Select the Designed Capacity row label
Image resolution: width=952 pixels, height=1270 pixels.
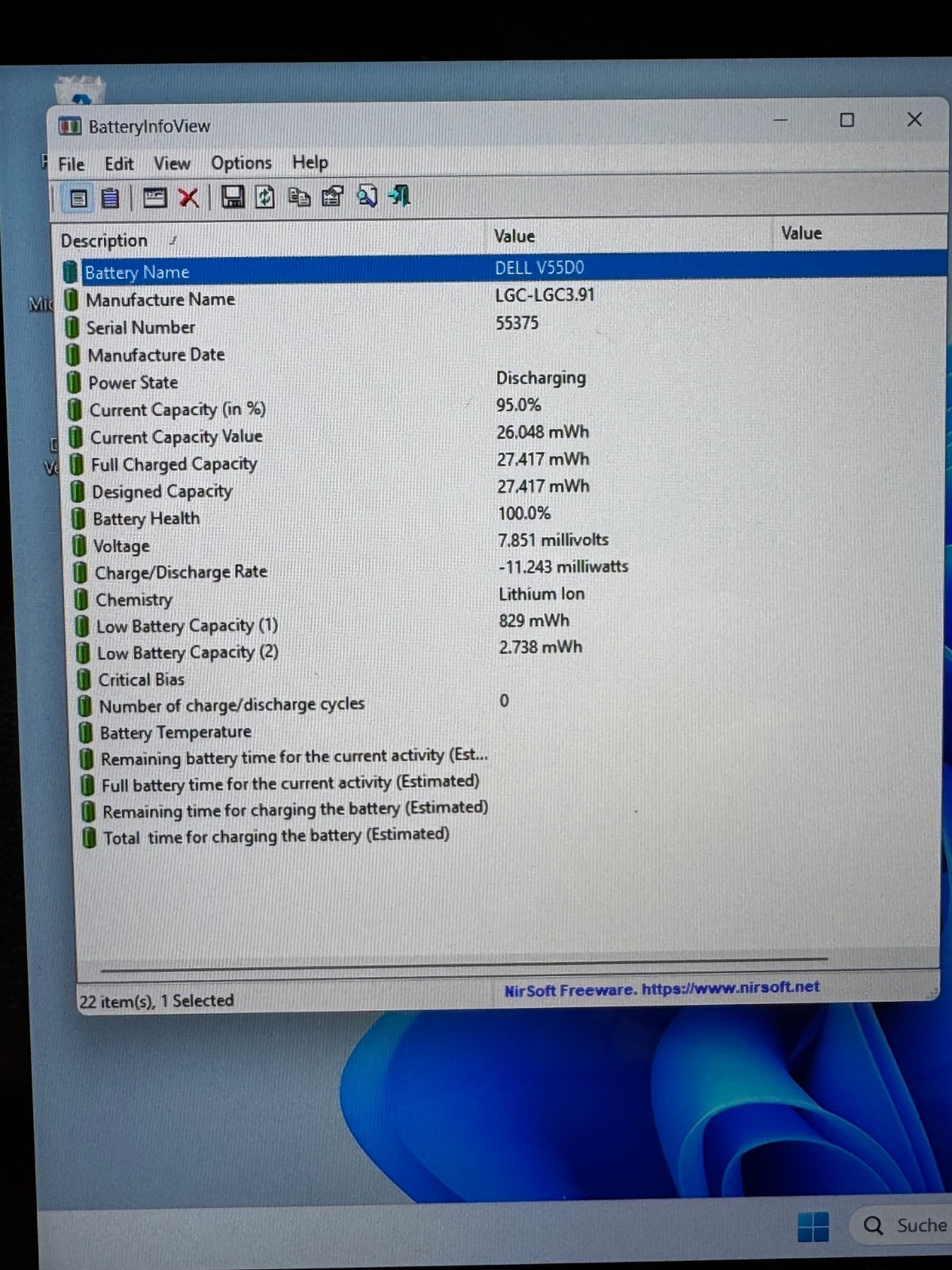162,492
